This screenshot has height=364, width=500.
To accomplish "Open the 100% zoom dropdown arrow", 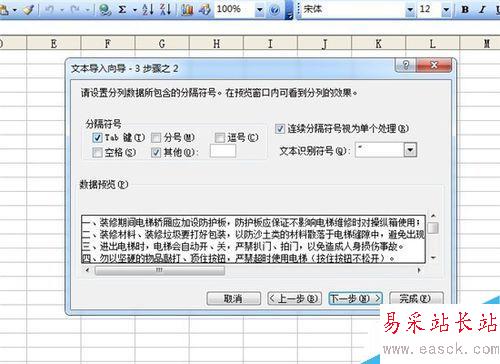I will pyautogui.click(x=260, y=10).
